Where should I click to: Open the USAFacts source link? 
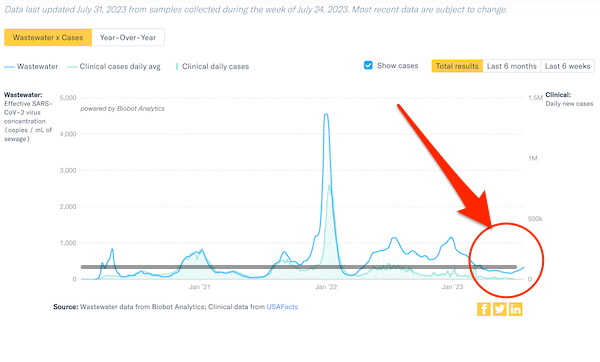282,307
